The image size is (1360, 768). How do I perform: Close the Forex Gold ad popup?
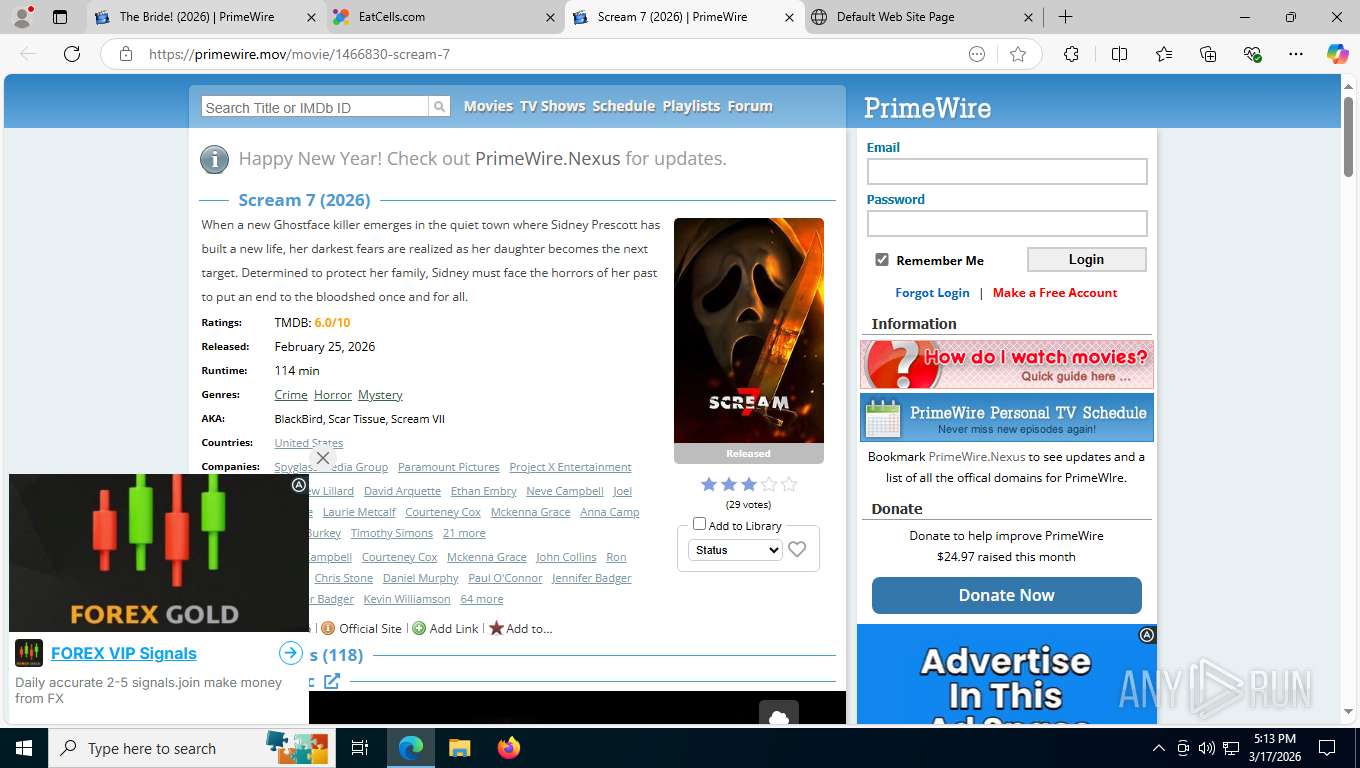322,458
